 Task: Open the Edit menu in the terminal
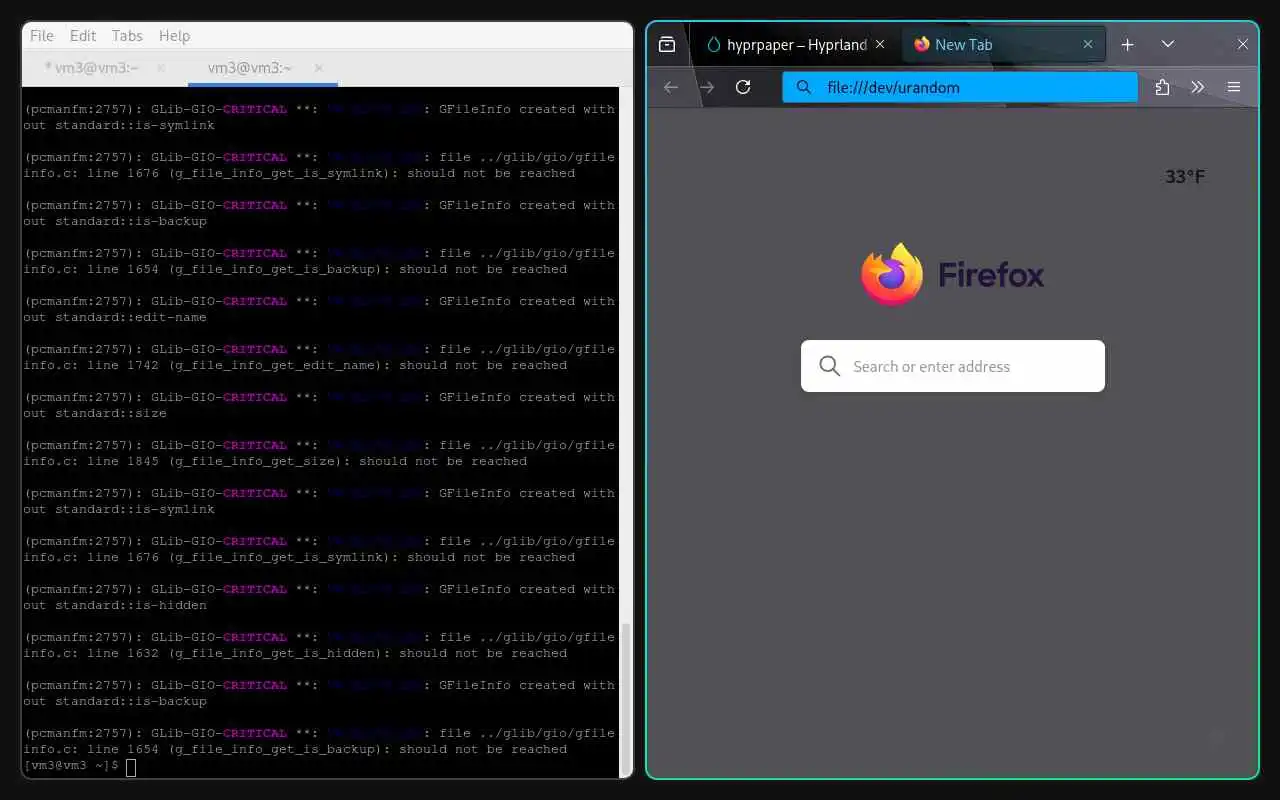click(x=83, y=35)
